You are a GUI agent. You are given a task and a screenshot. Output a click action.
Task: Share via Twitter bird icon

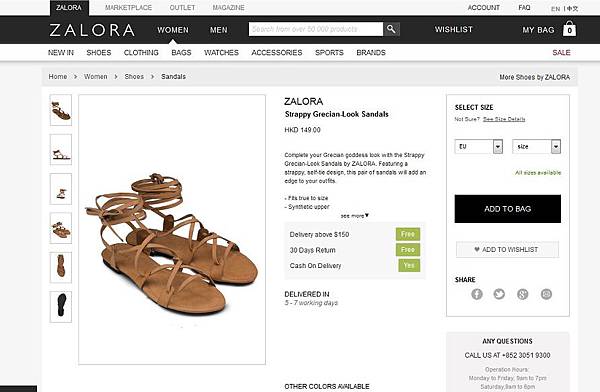499,294
